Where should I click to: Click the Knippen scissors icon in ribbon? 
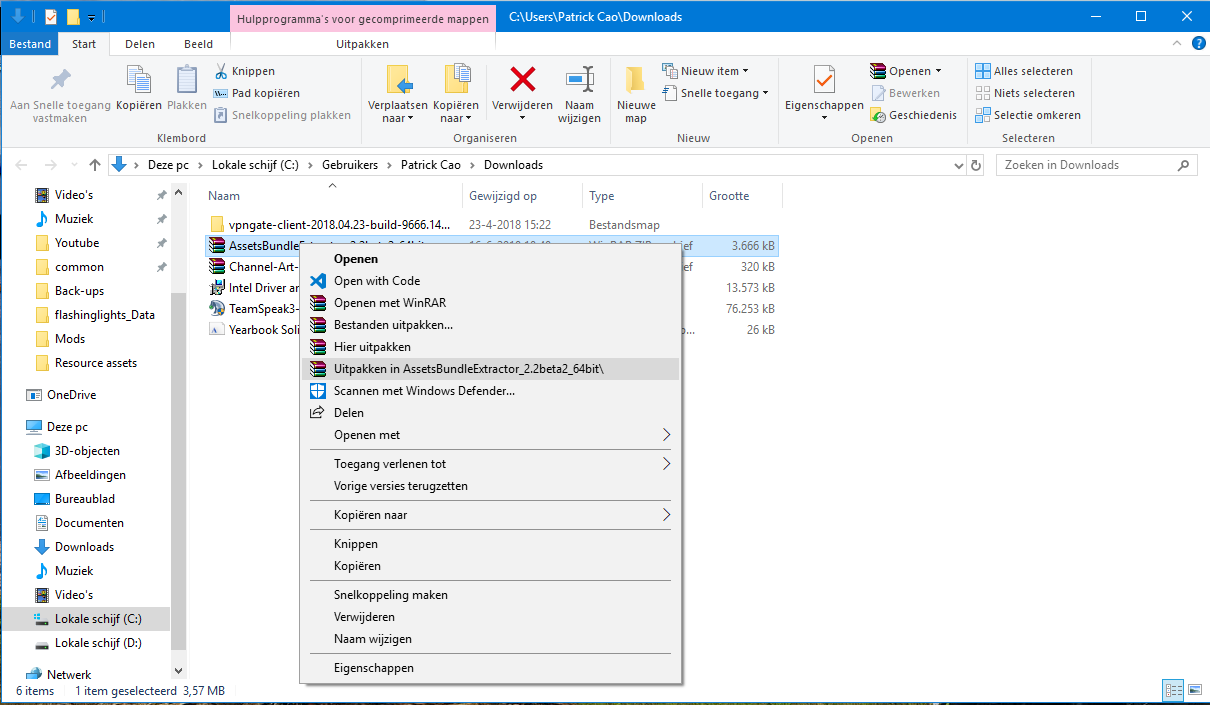point(221,71)
